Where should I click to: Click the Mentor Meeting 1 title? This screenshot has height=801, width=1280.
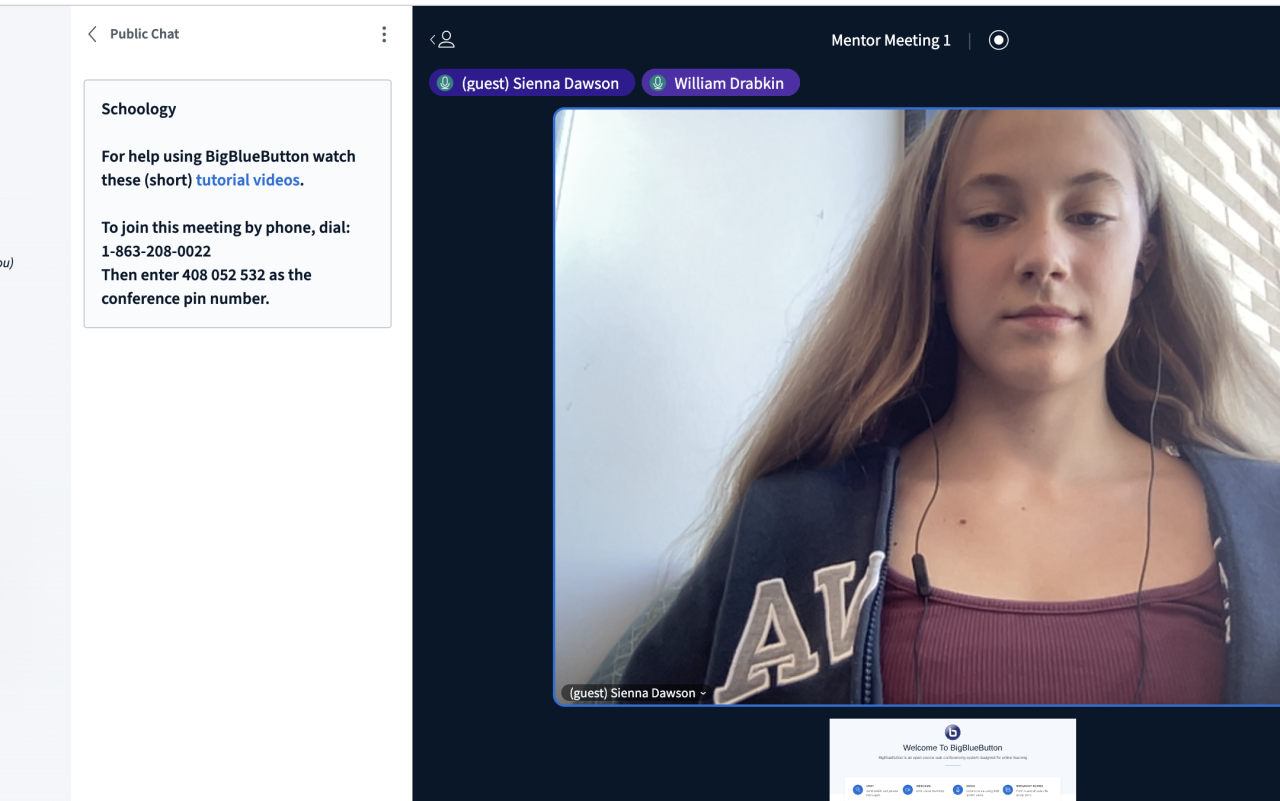[x=890, y=40]
